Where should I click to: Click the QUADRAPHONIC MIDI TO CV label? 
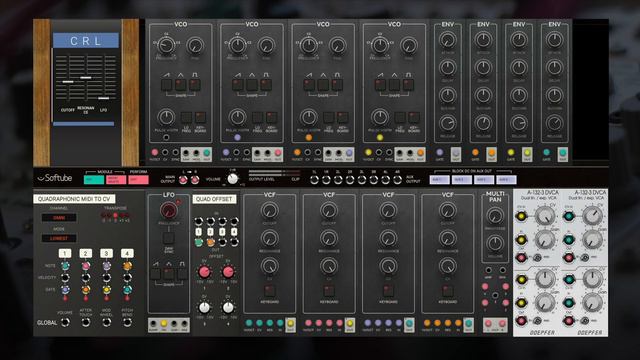point(74,199)
